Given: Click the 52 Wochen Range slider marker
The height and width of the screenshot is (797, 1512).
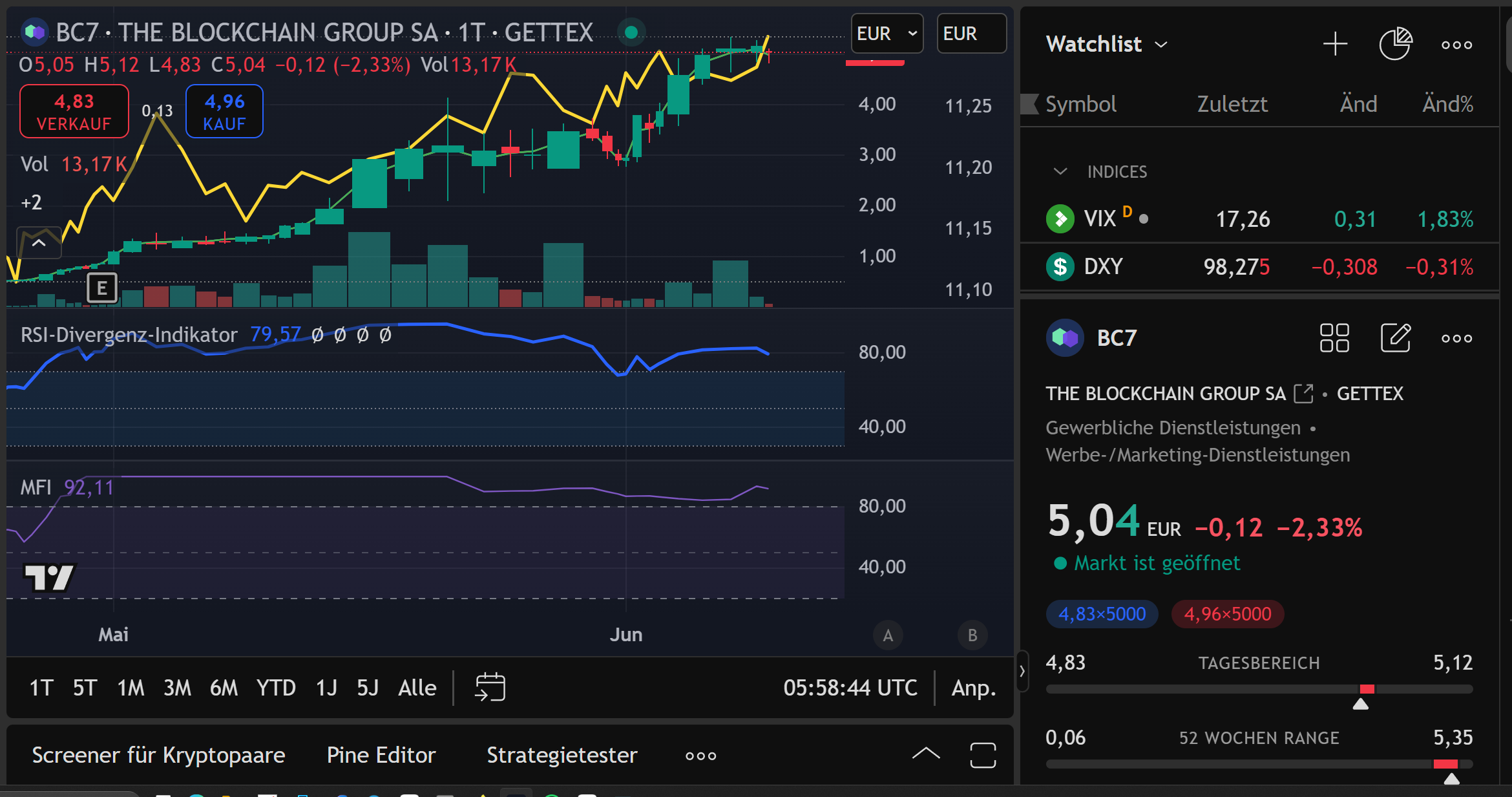Looking at the screenshot, I should point(1451,778).
